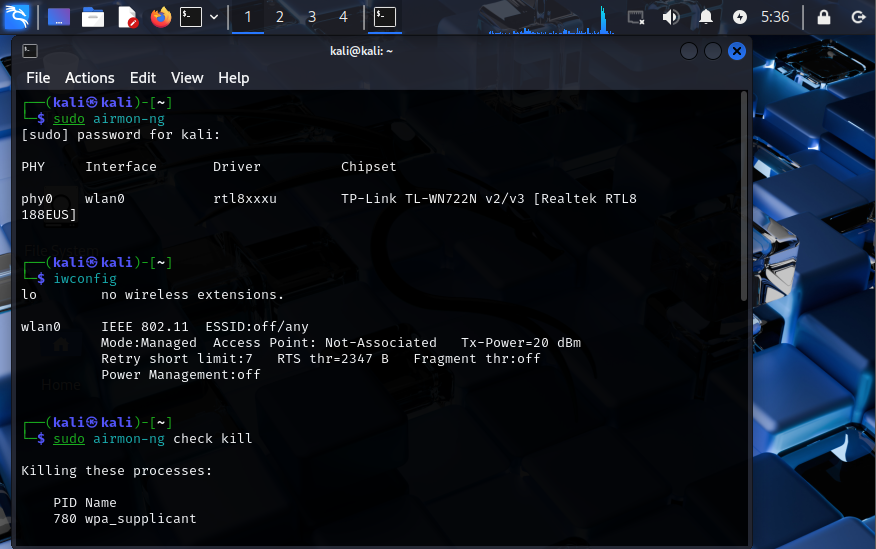Open the Help menu
The width and height of the screenshot is (876, 549).
coord(234,78)
